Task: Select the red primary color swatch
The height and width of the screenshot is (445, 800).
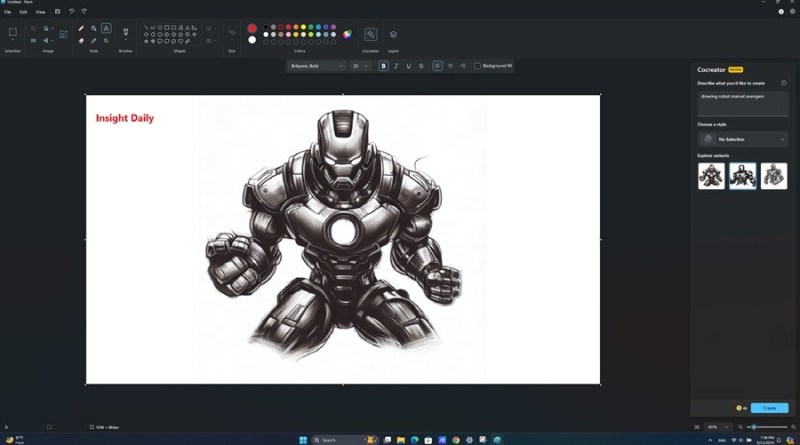Action: (252, 28)
